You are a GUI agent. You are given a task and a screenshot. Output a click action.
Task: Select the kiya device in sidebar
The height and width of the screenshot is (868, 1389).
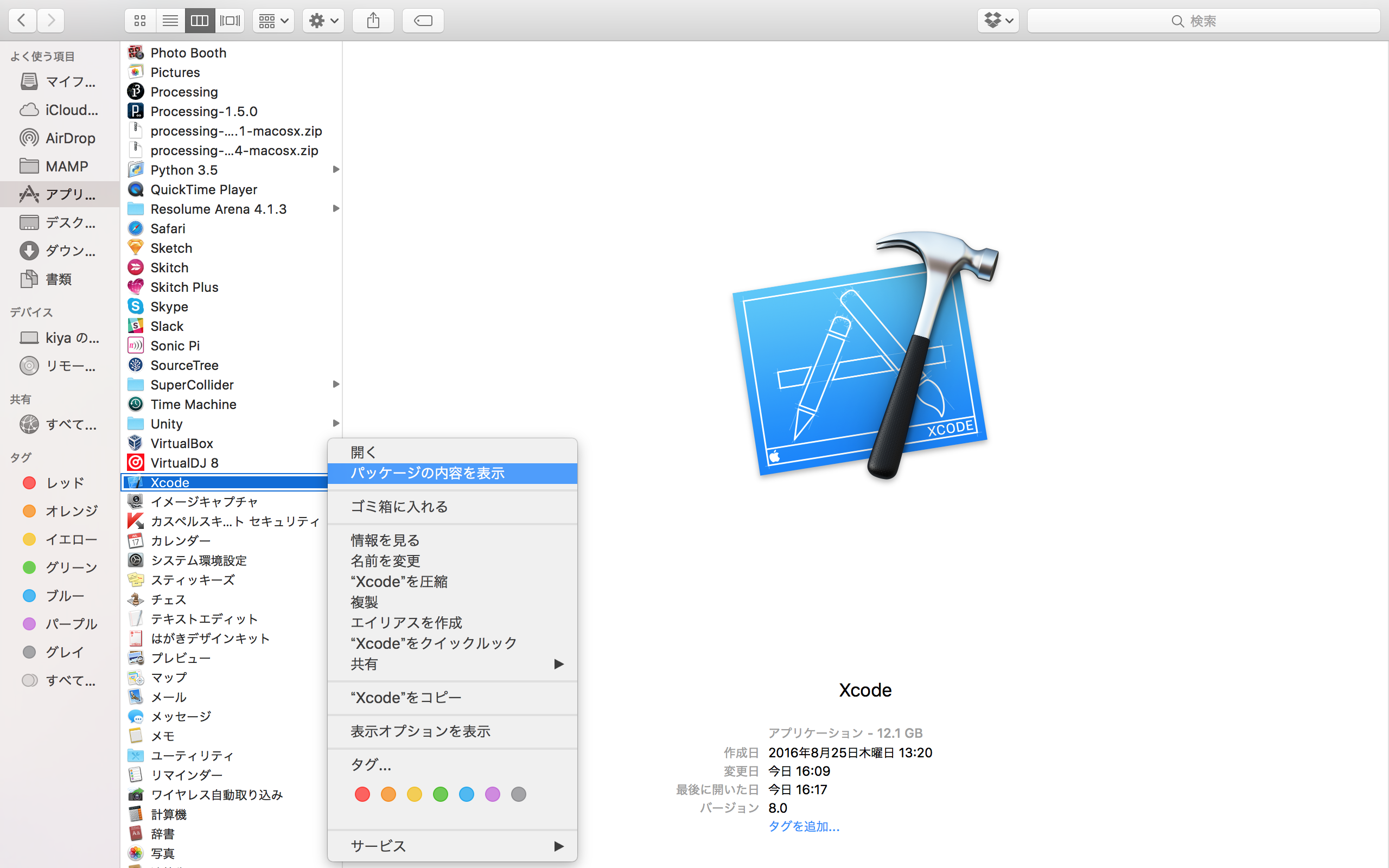[60, 337]
